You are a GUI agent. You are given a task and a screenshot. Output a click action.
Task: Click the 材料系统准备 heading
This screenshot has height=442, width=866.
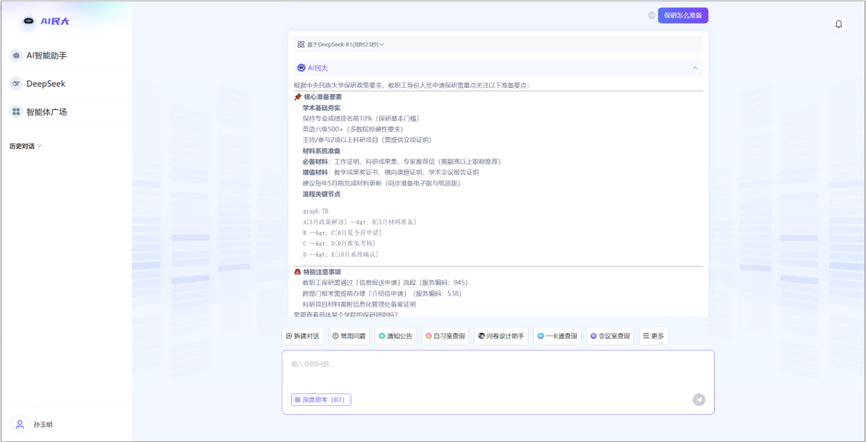[x=321, y=151]
